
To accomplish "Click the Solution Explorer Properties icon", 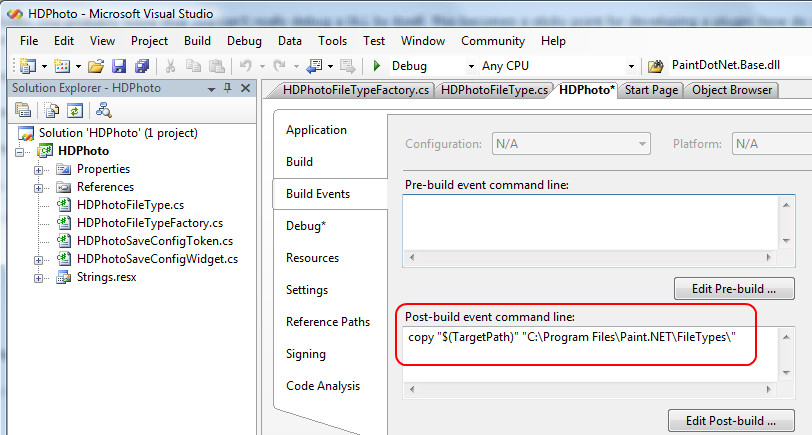I will [23, 110].
